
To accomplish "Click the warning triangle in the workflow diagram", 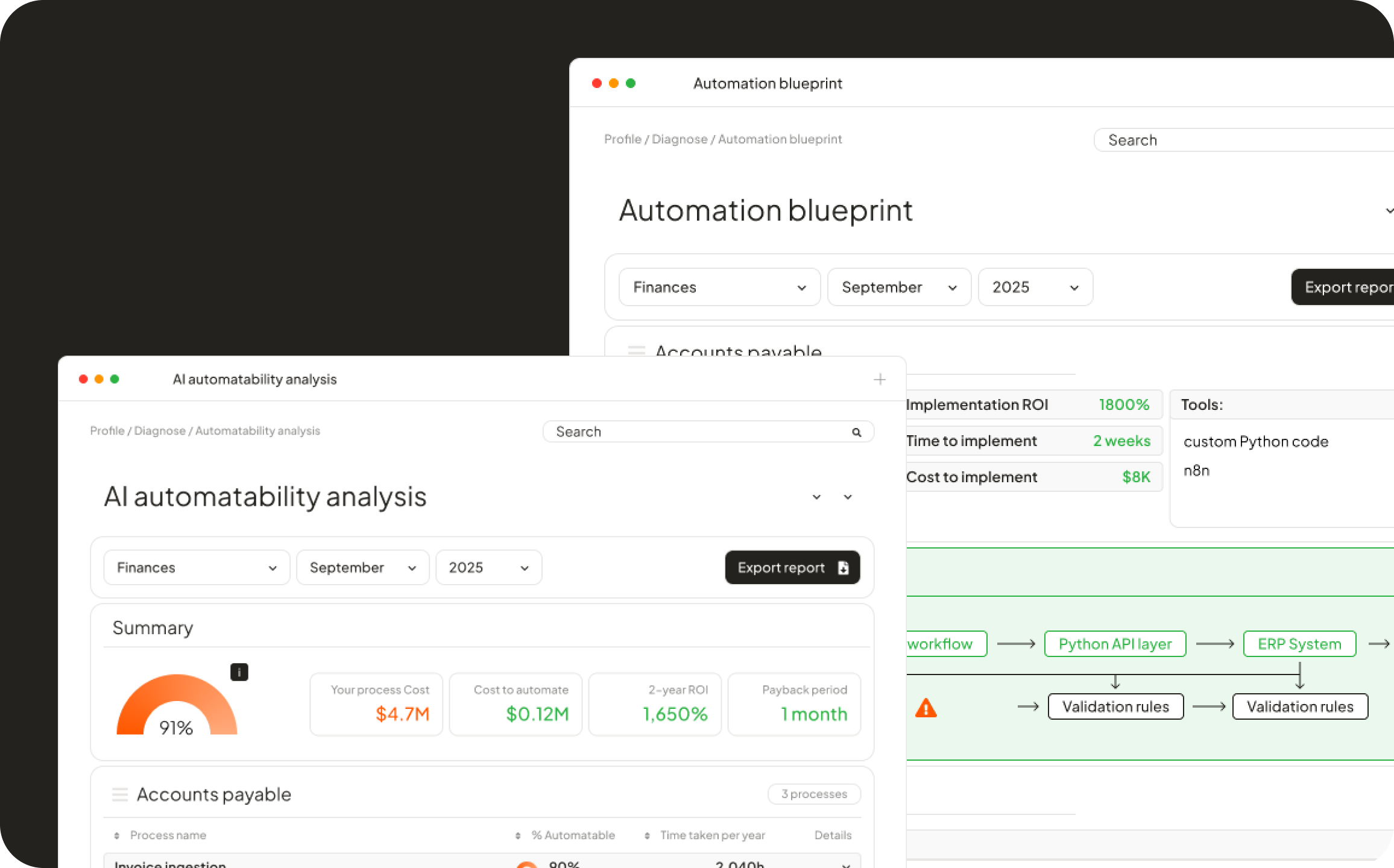I will tap(926, 708).
